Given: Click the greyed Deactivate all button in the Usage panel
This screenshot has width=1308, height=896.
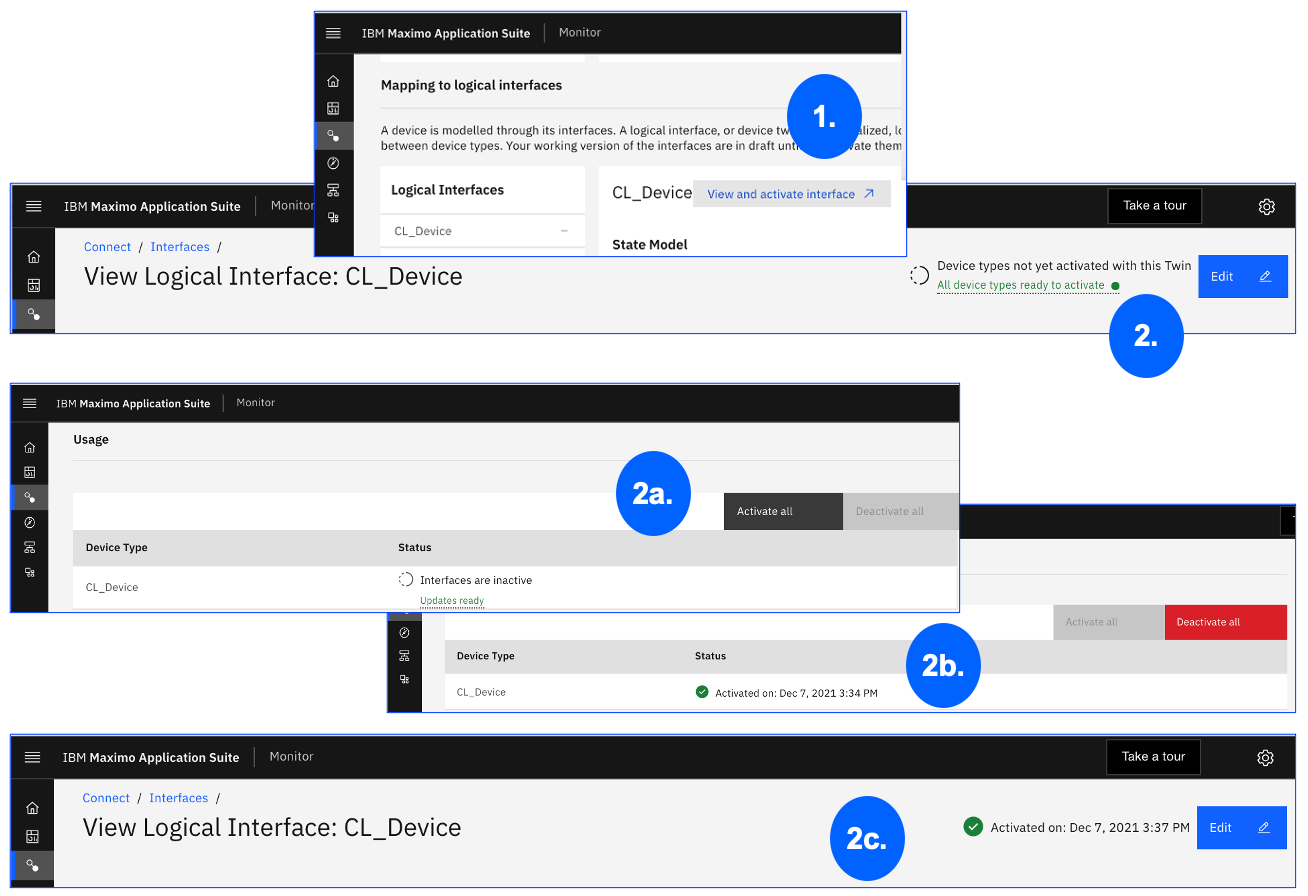Looking at the screenshot, I should [x=900, y=511].
